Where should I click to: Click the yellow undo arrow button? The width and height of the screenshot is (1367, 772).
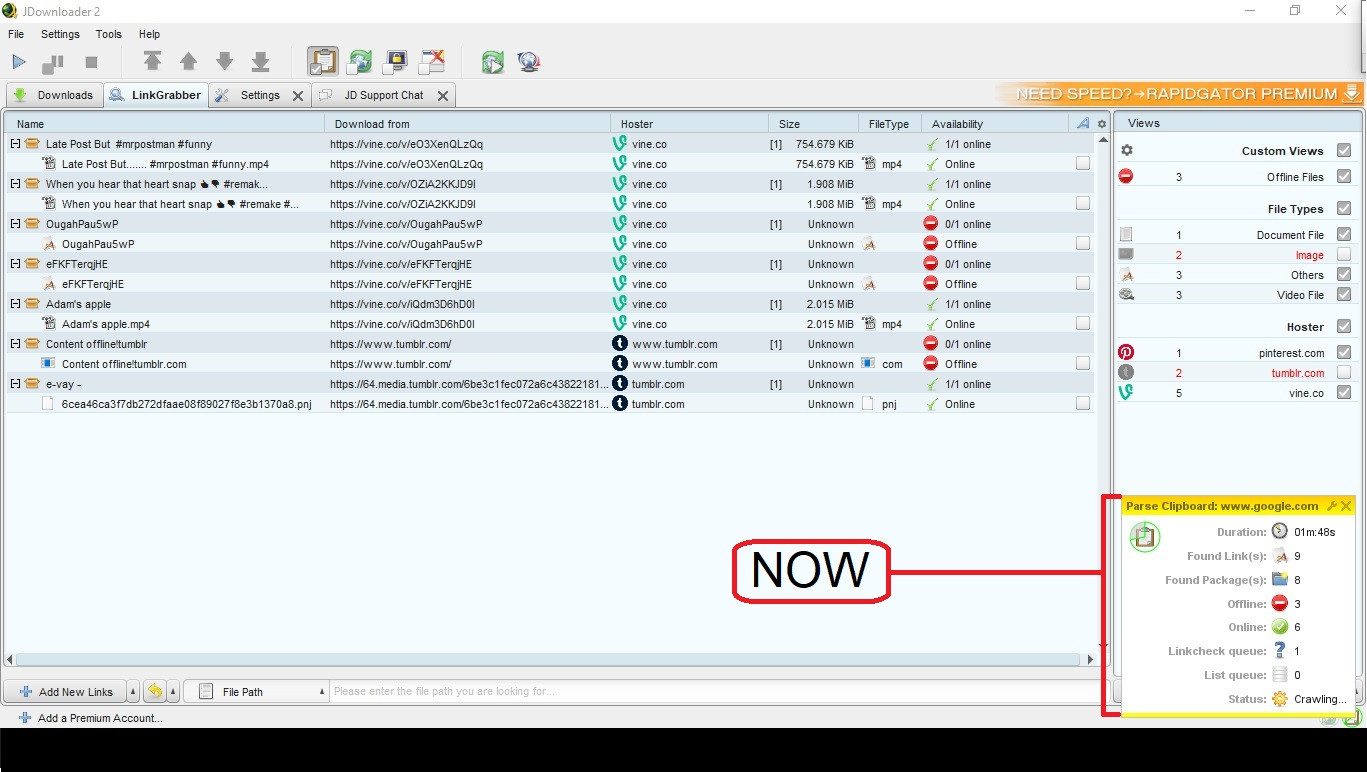(155, 691)
